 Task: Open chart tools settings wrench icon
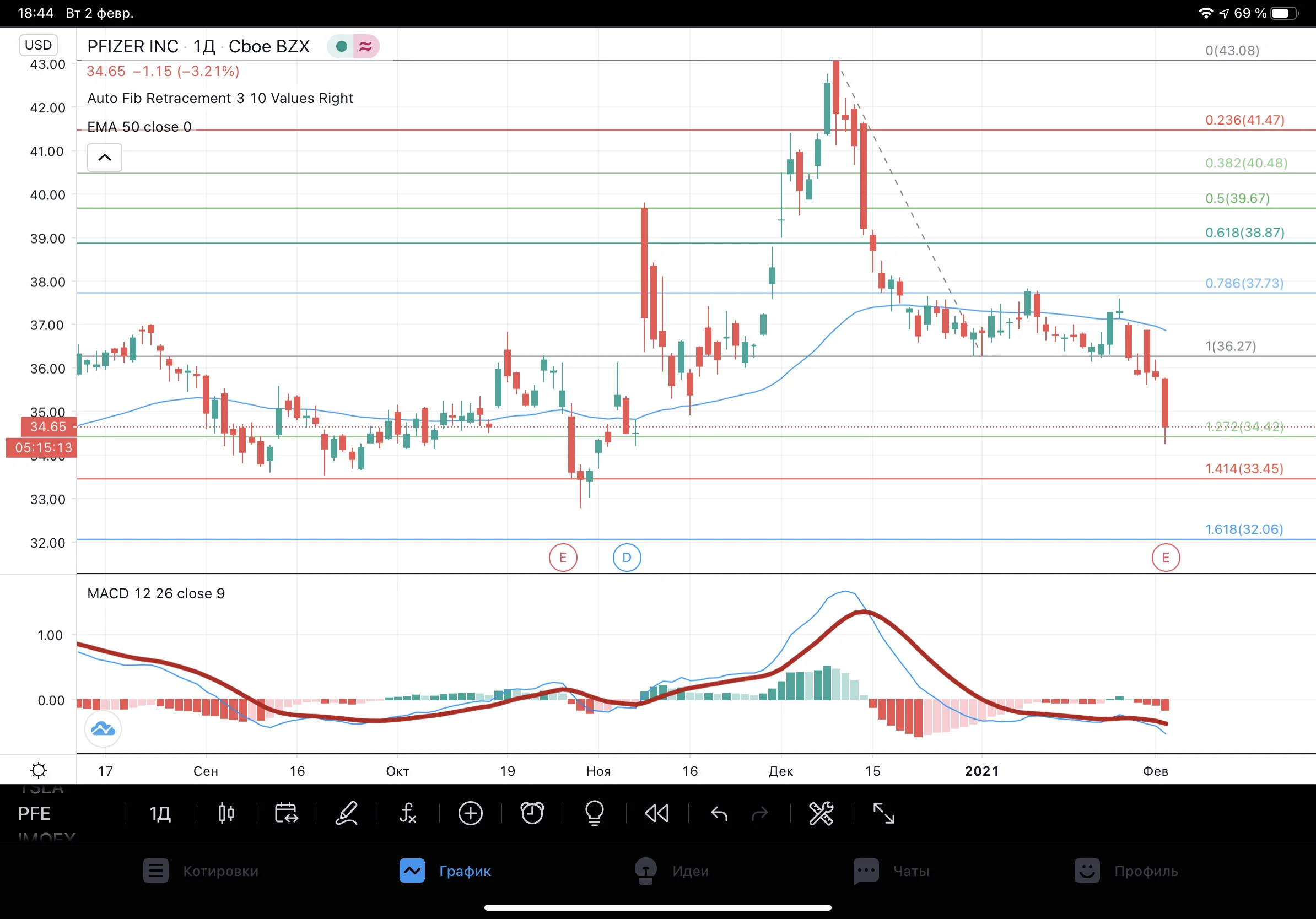[821, 813]
